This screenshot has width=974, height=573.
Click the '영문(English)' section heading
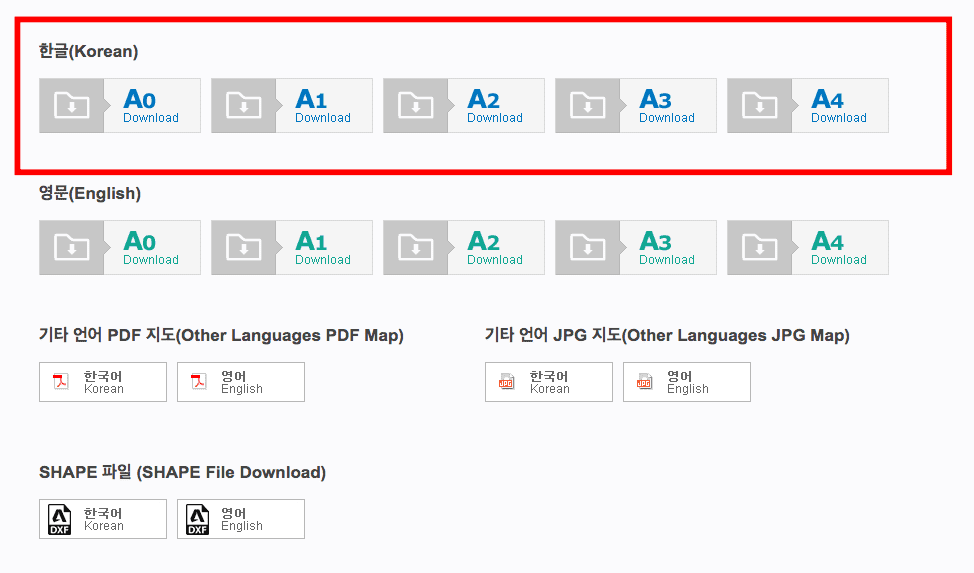tap(90, 193)
